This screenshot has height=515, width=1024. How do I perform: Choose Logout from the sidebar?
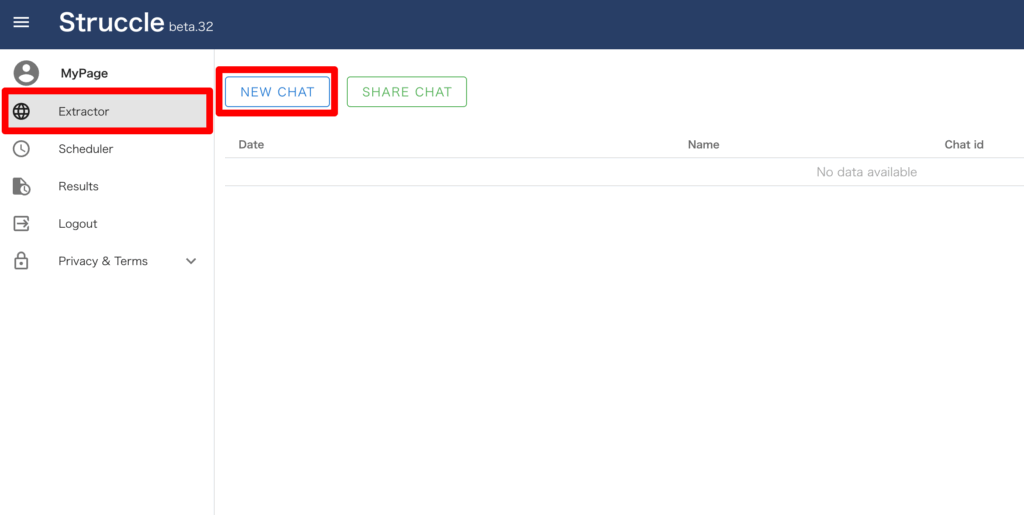click(77, 224)
